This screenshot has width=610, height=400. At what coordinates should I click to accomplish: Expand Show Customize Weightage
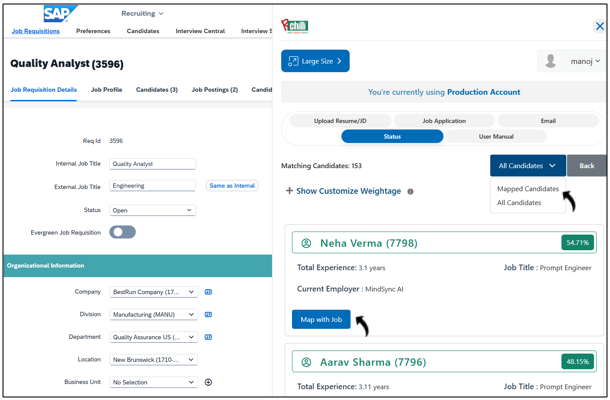point(343,191)
